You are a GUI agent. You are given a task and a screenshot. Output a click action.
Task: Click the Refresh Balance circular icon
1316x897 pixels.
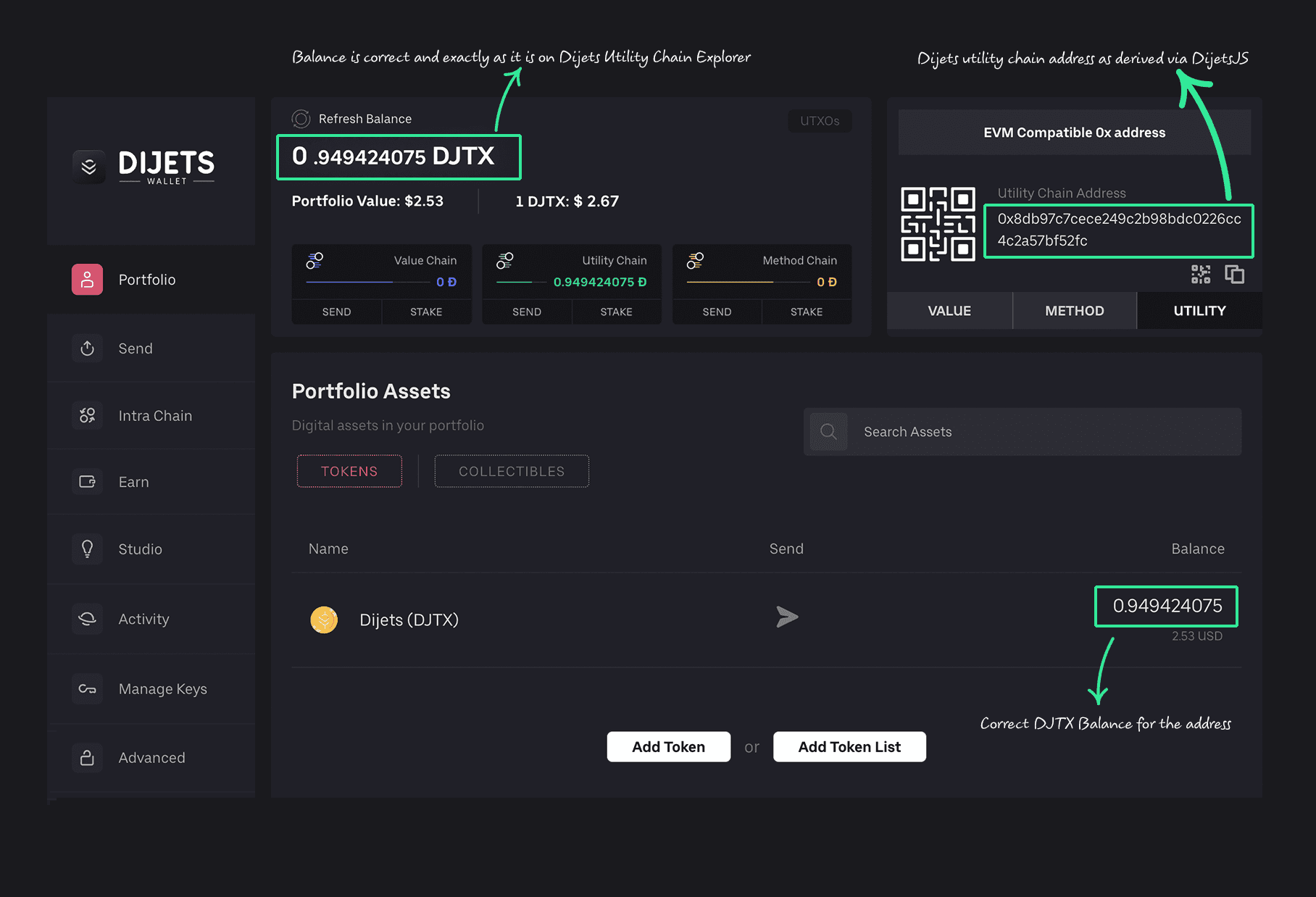tap(301, 119)
